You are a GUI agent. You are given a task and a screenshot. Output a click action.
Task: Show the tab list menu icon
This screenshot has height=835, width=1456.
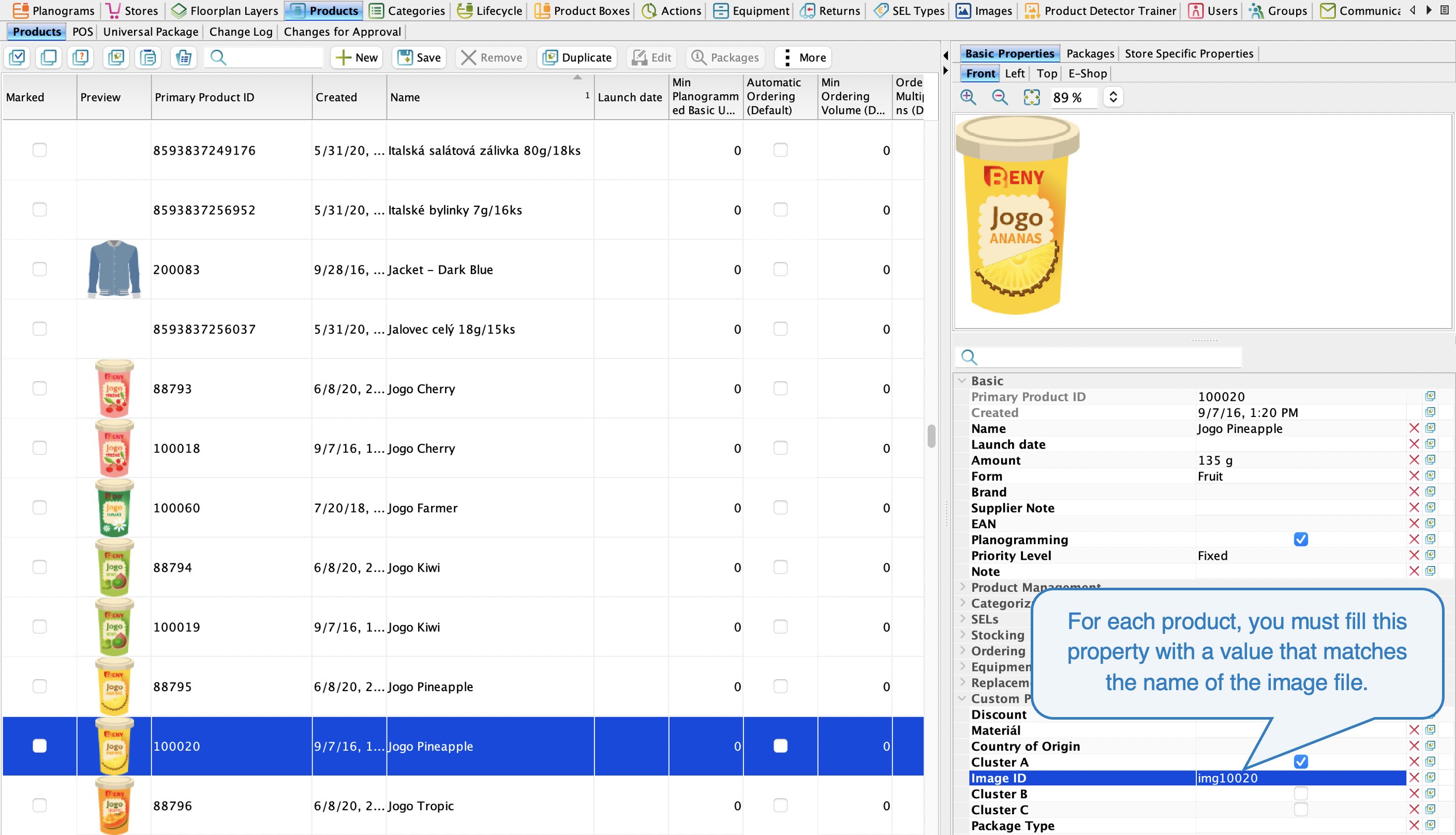coord(1444,10)
